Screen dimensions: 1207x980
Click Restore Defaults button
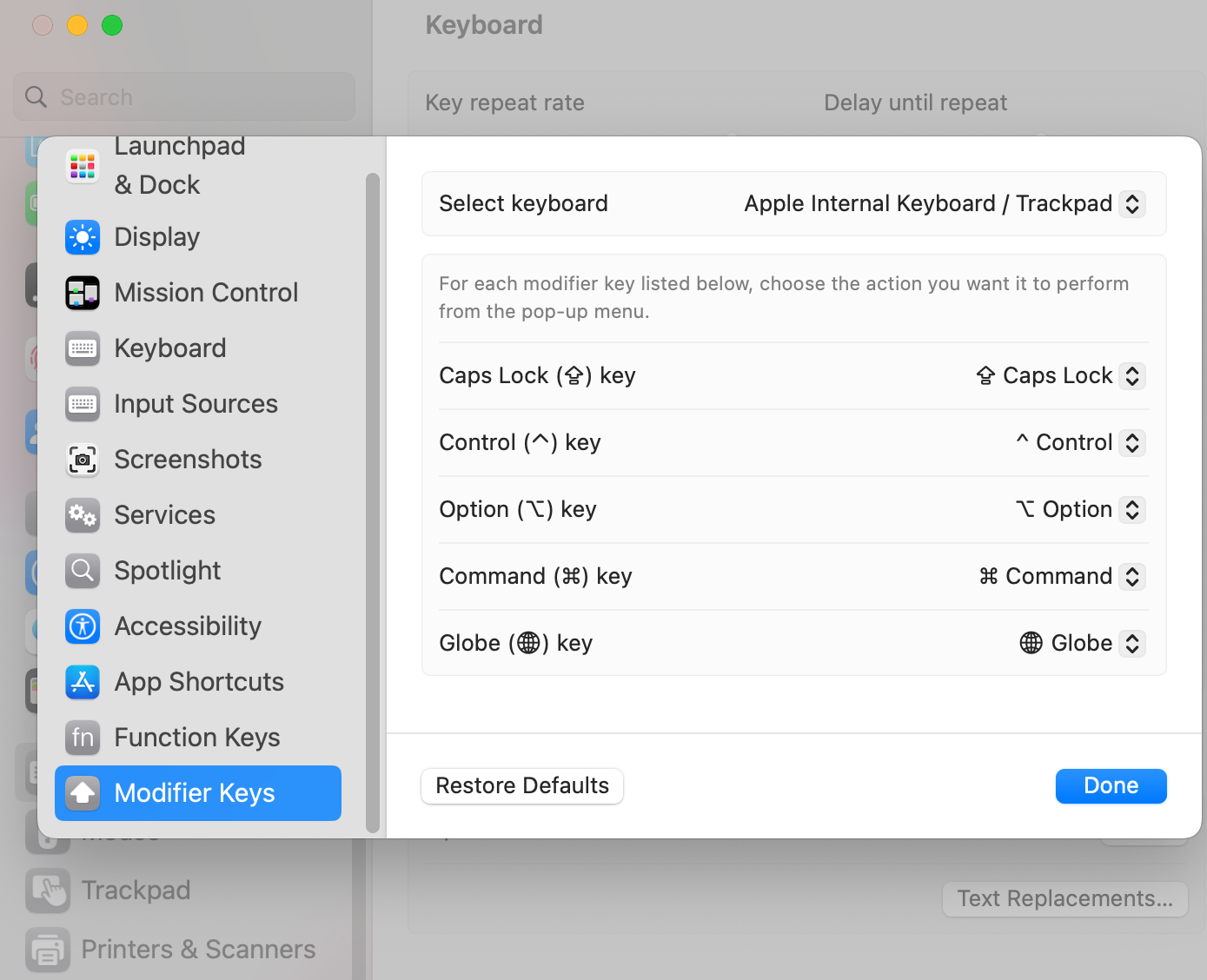pyautogui.click(x=522, y=786)
